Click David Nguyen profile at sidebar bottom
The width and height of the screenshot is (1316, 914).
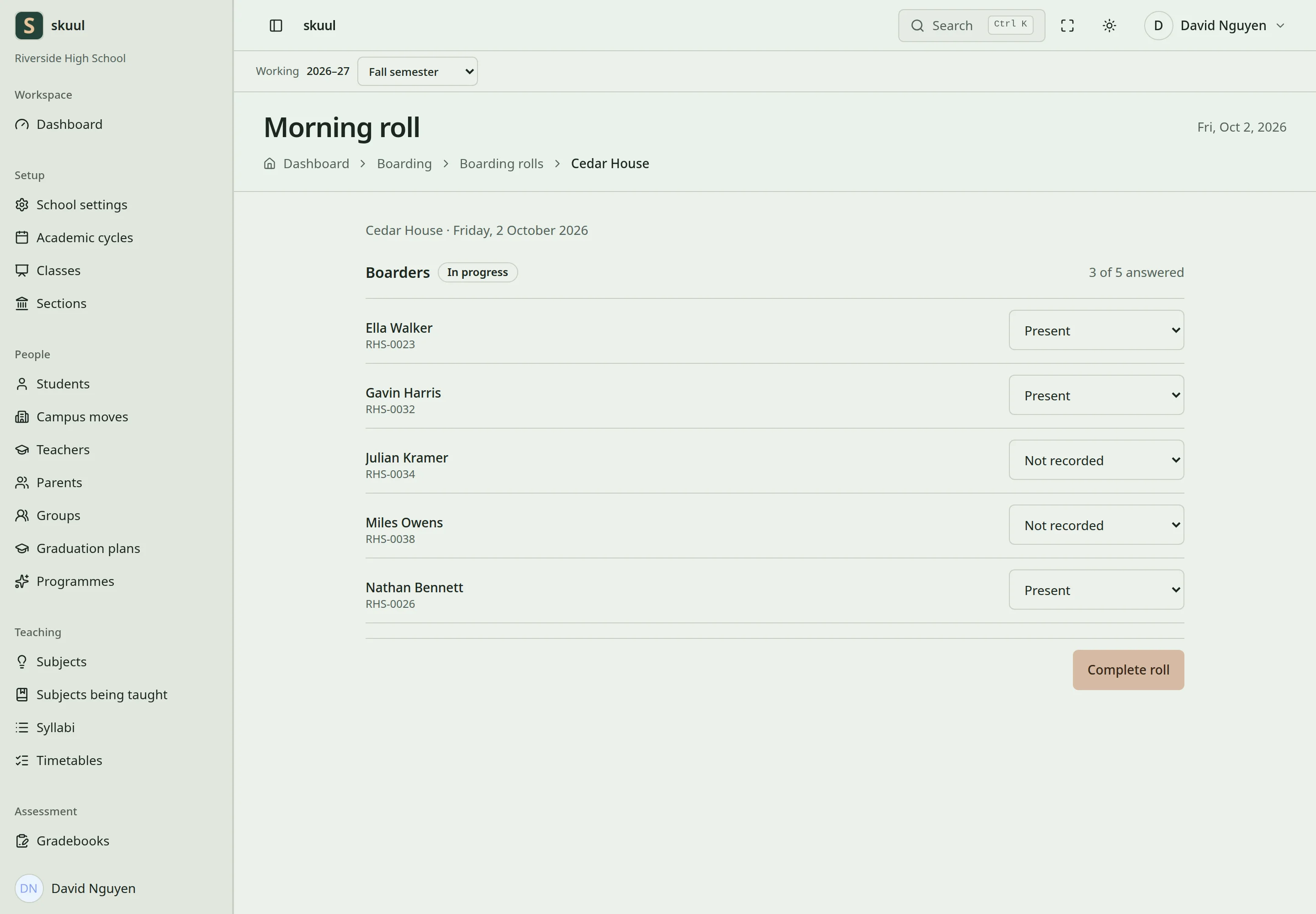click(75, 888)
